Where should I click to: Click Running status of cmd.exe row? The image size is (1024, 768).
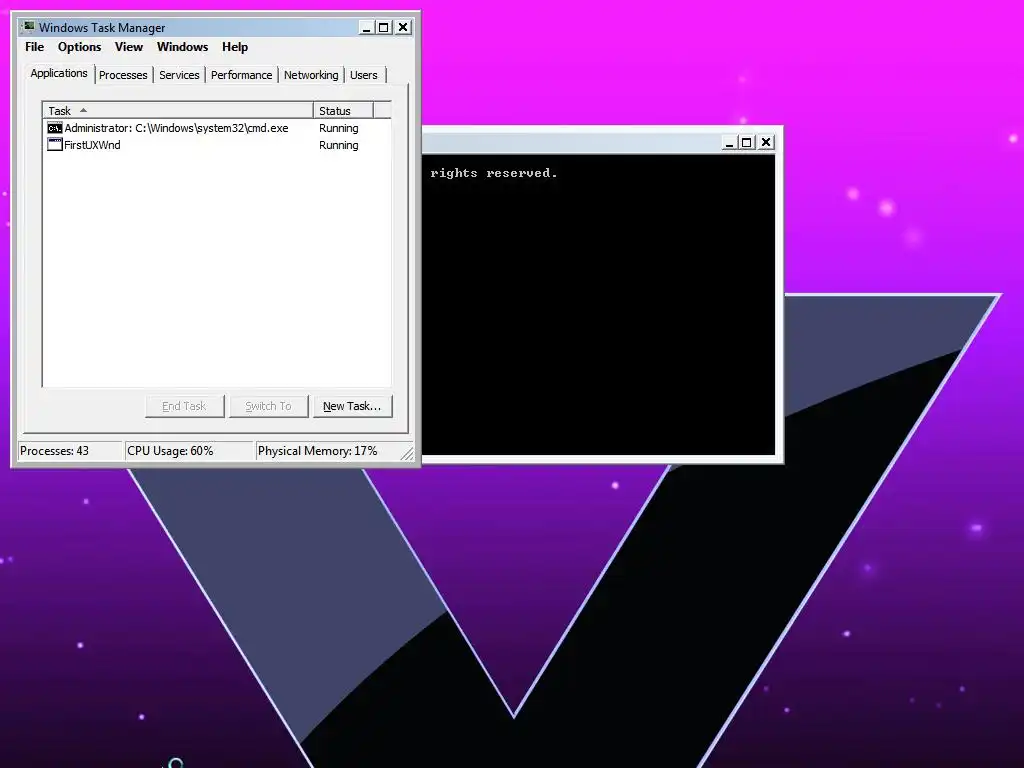click(338, 128)
